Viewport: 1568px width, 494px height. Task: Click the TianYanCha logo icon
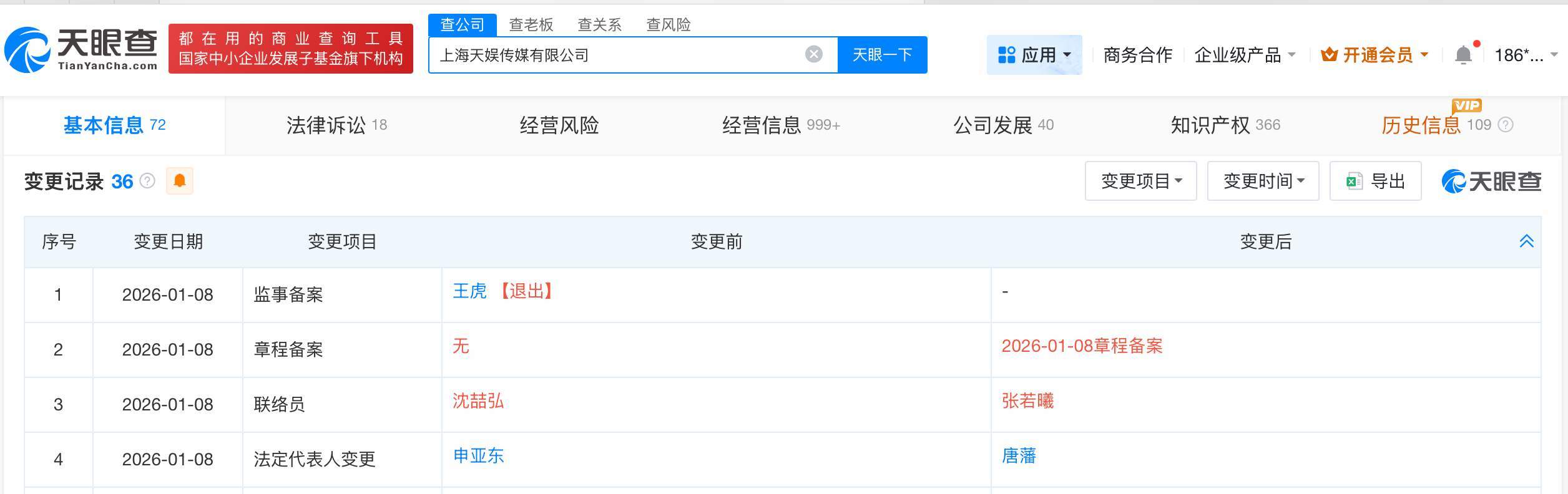pos(27,50)
